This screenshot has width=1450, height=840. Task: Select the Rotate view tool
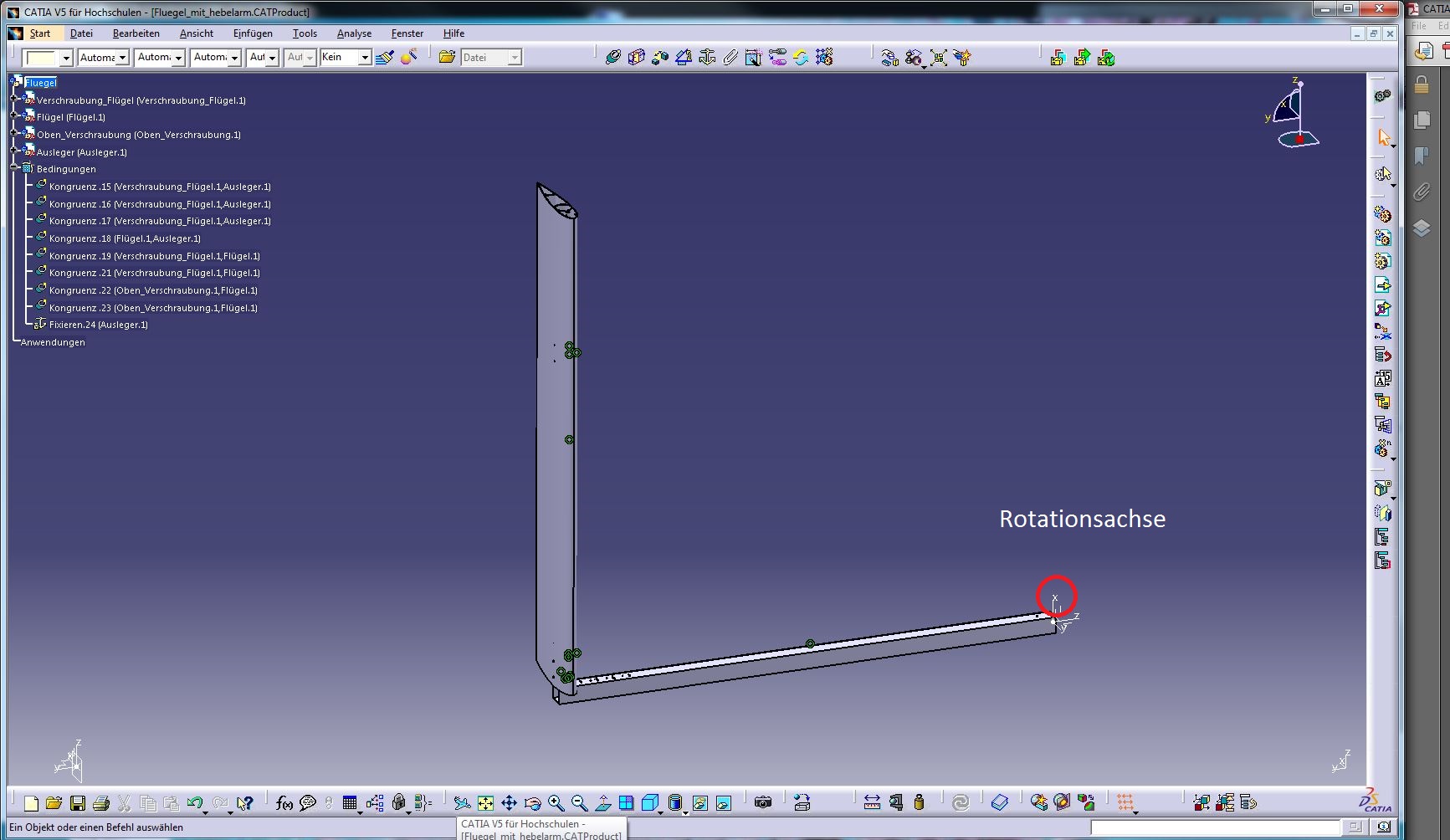[532, 803]
